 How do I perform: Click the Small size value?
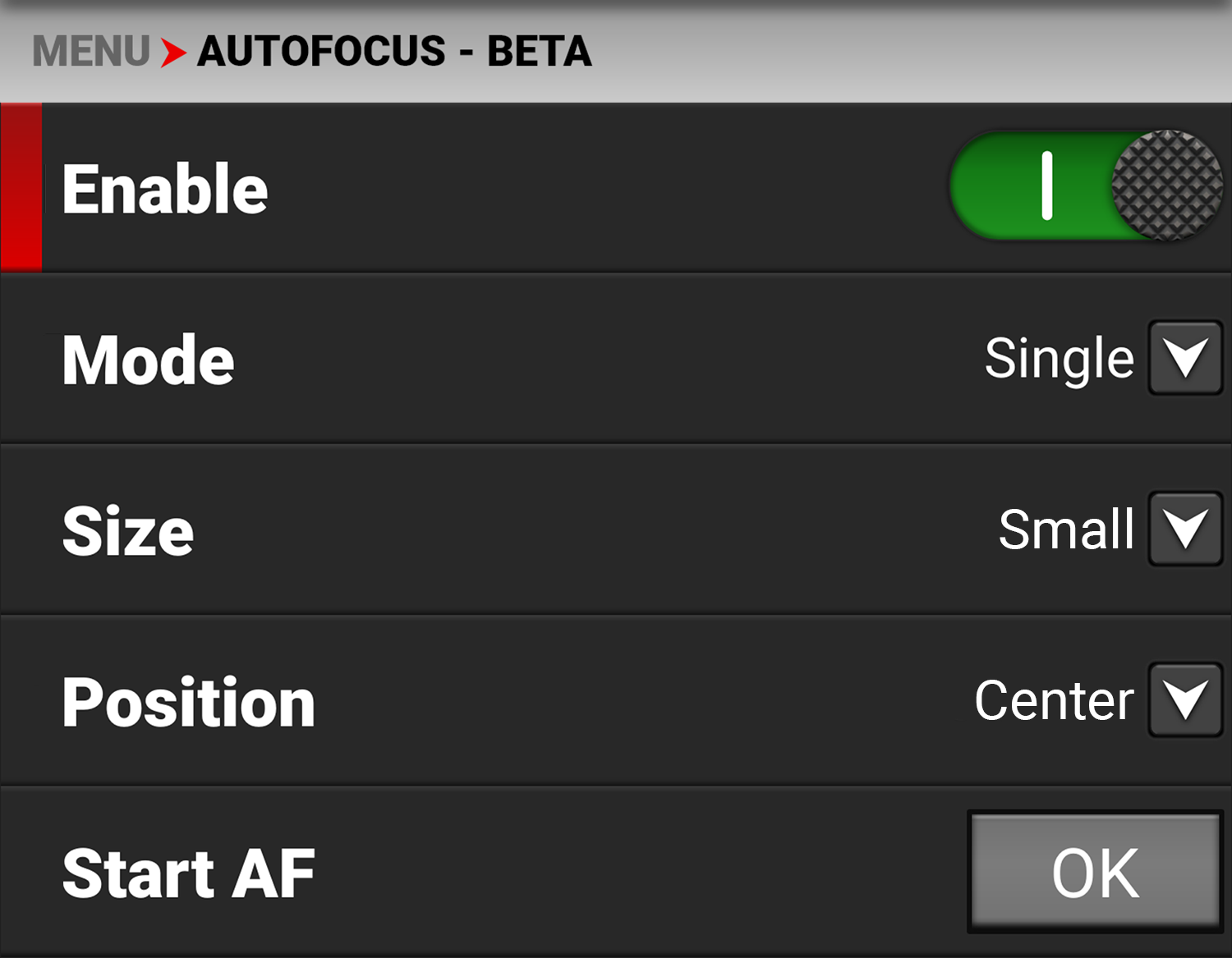pos(1065,529)
